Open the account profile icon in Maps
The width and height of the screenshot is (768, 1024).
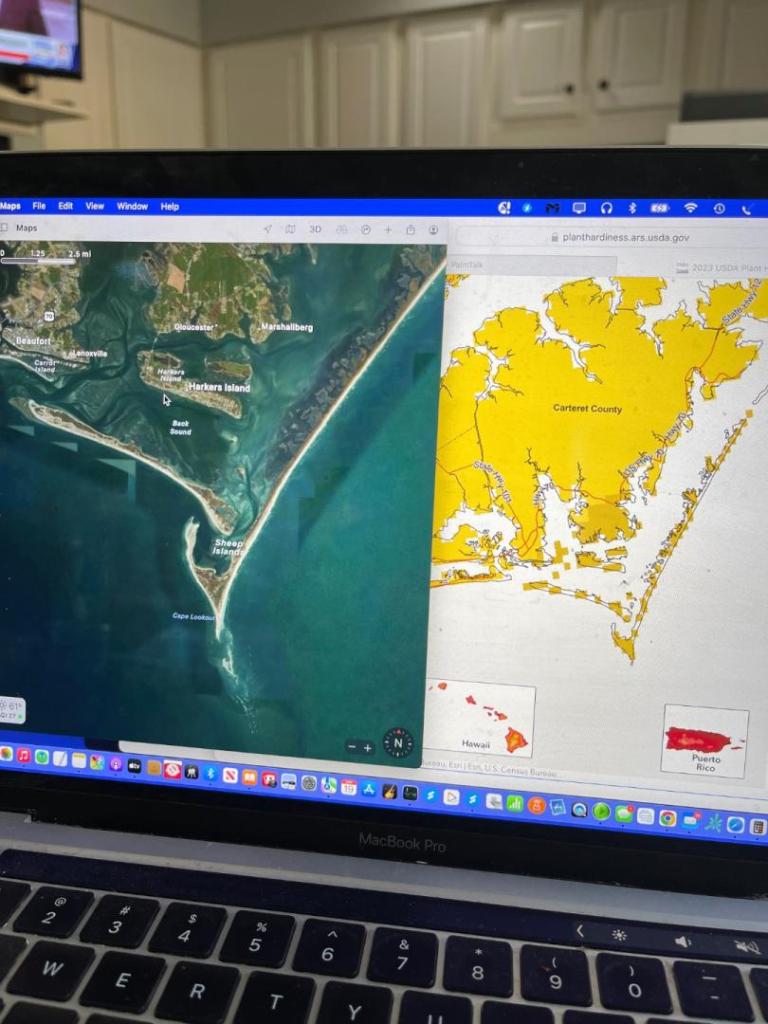[x=433, y=231]
